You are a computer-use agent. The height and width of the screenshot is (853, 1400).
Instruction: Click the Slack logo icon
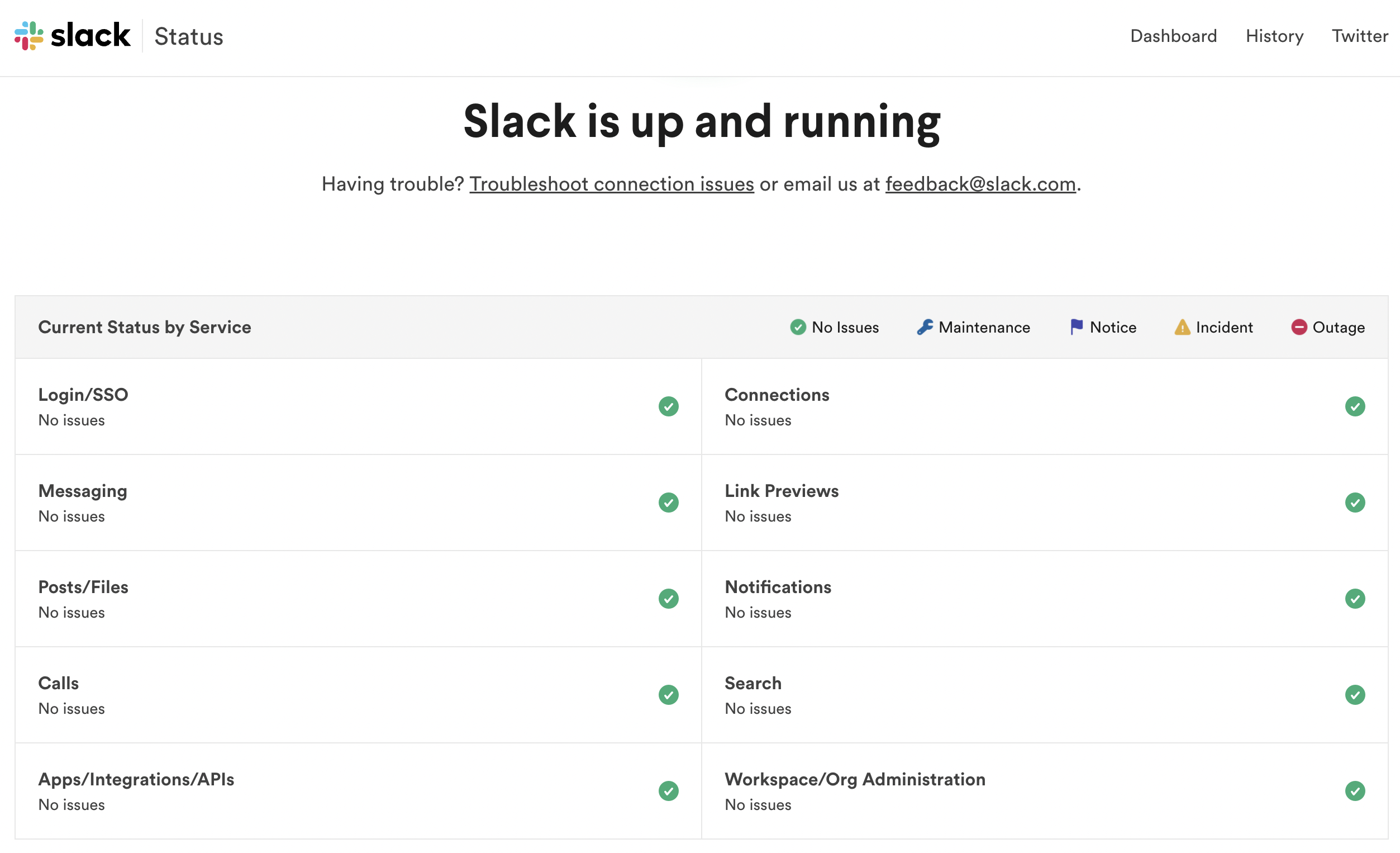(29, 35)
